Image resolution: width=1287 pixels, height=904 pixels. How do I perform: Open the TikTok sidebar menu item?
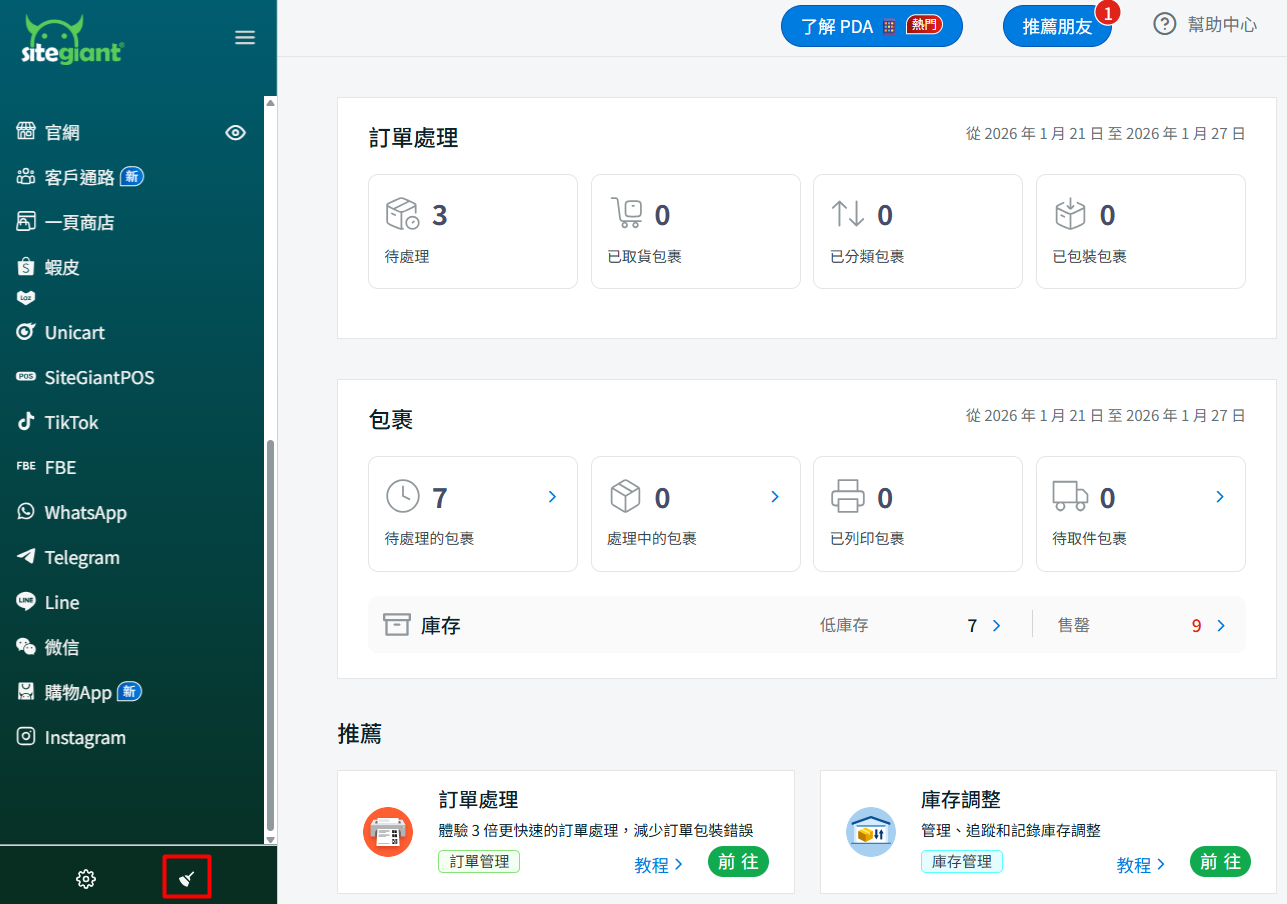[x=71, y=422]
